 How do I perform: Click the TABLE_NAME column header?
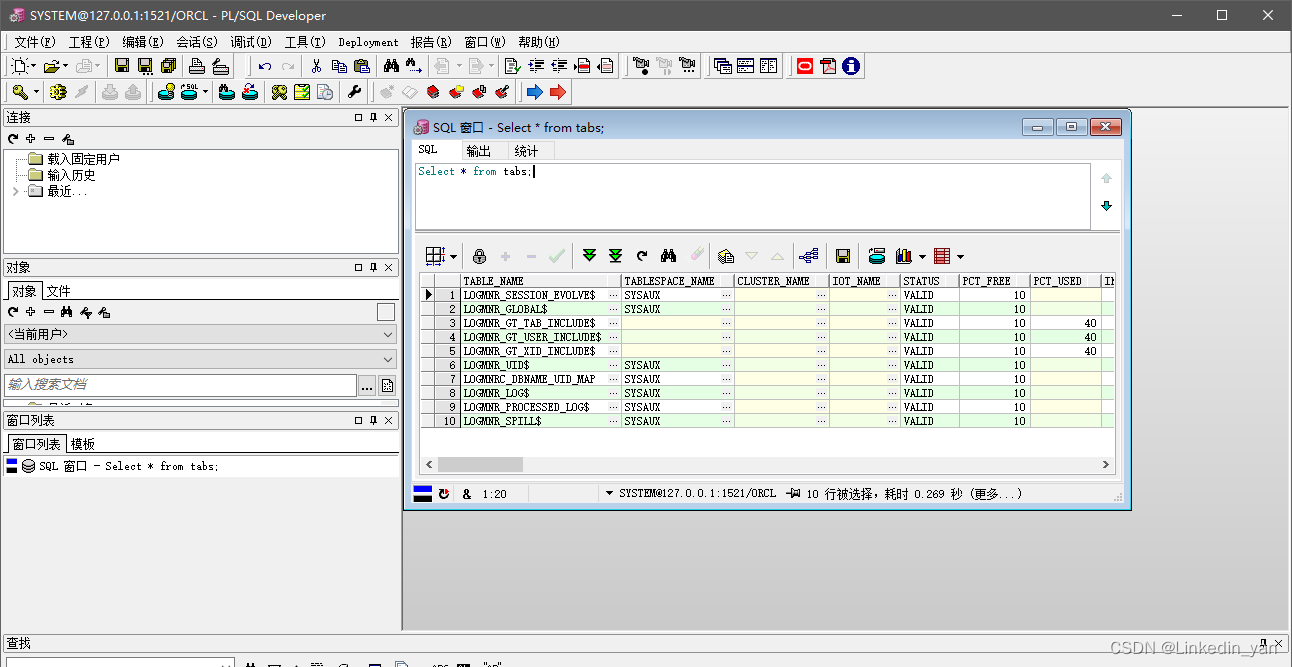[541, 281]
